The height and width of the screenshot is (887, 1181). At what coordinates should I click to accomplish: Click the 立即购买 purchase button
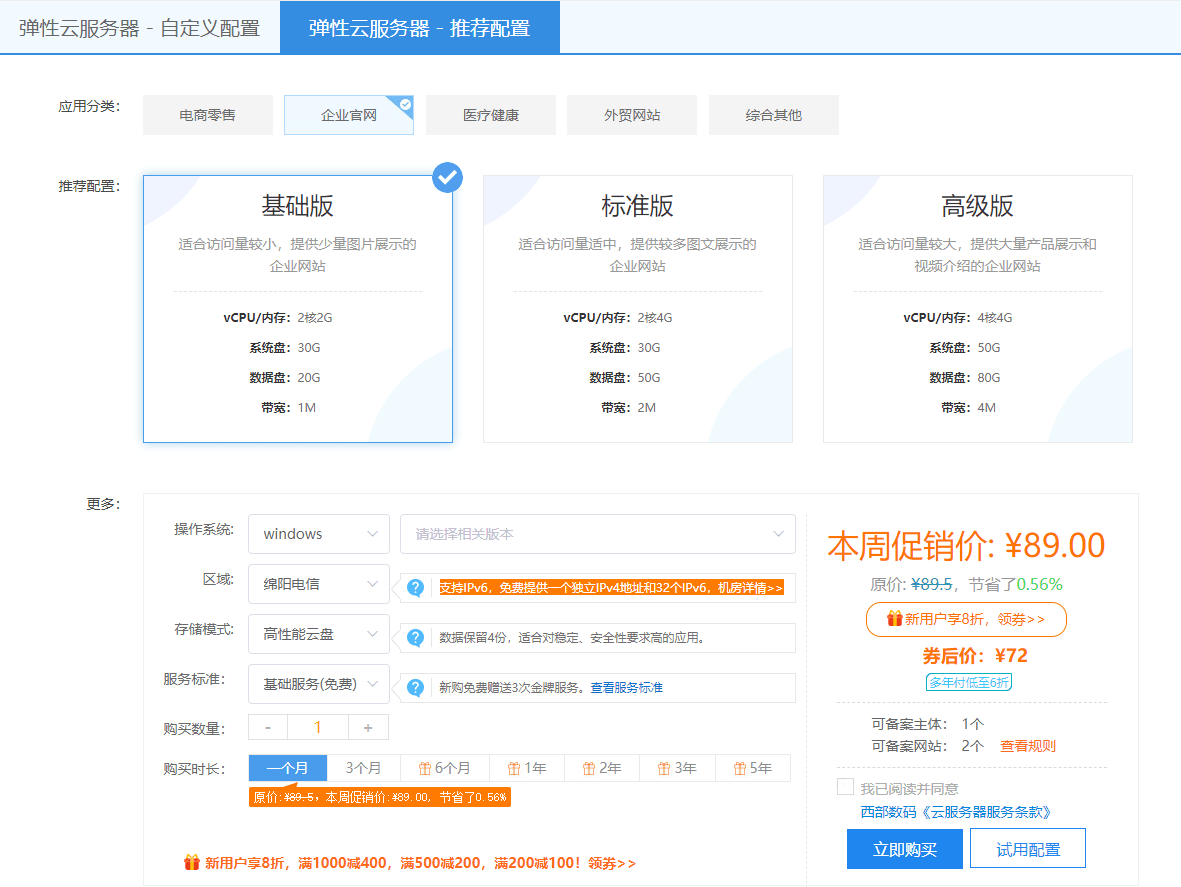tap(904, 848)
